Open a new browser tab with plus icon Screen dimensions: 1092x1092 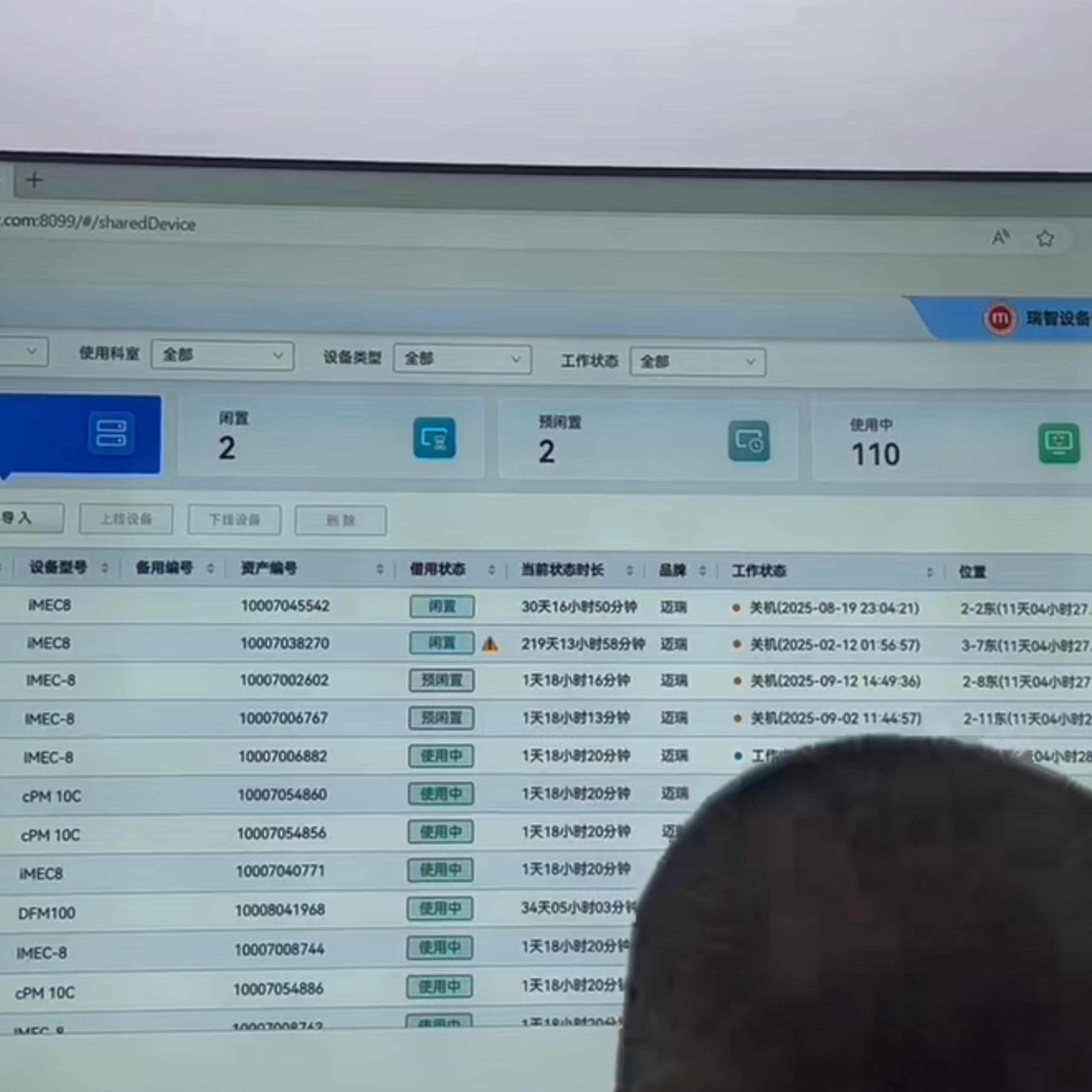(x=35, y=180)
